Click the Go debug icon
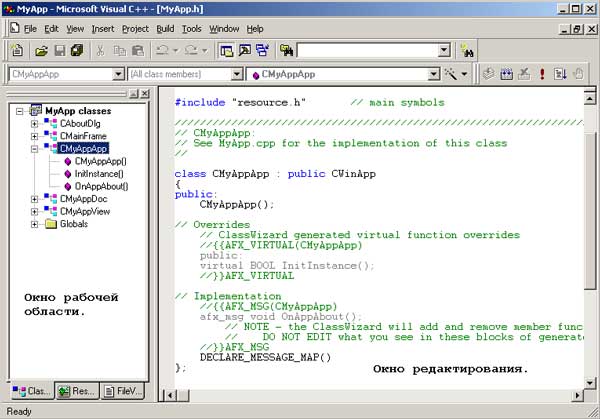 point(560,74)
